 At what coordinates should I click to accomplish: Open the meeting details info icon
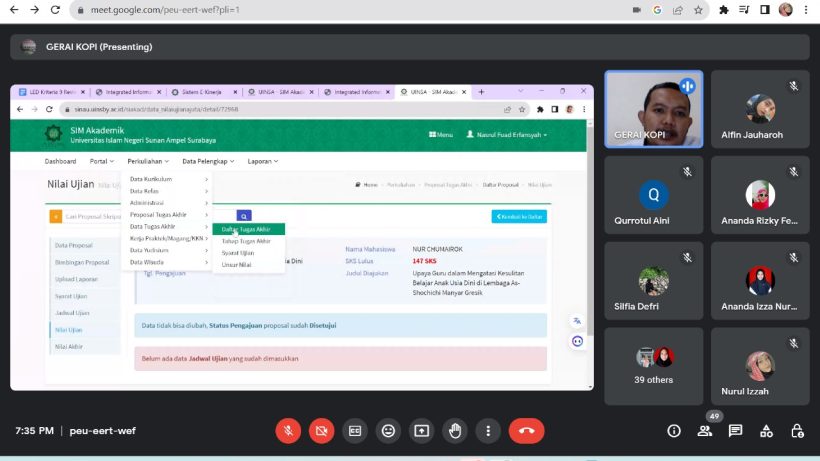674,431
